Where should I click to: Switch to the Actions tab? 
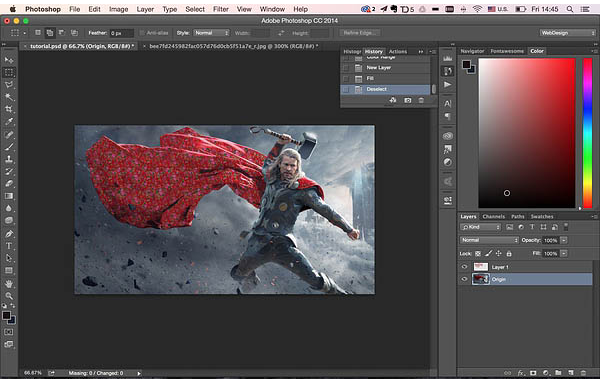point(398,51)
